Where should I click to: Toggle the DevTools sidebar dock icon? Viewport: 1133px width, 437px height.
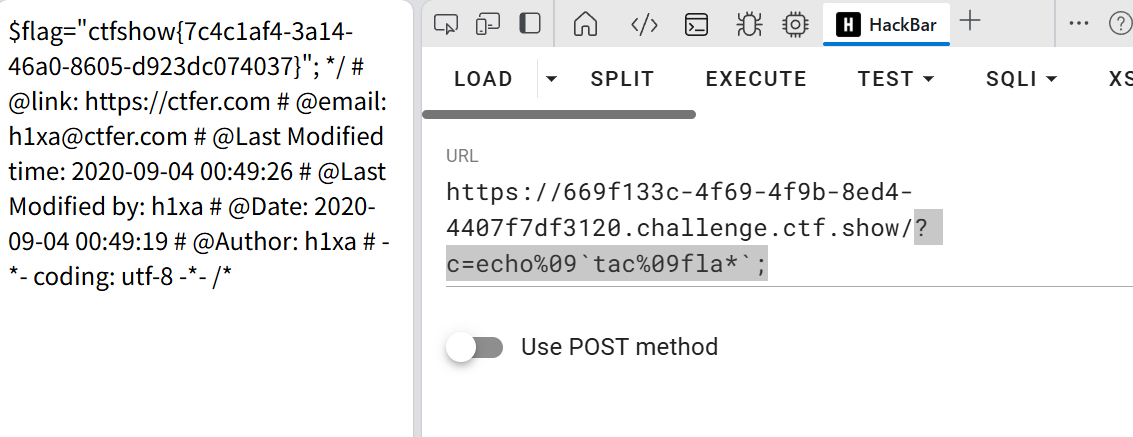[530, 24]
